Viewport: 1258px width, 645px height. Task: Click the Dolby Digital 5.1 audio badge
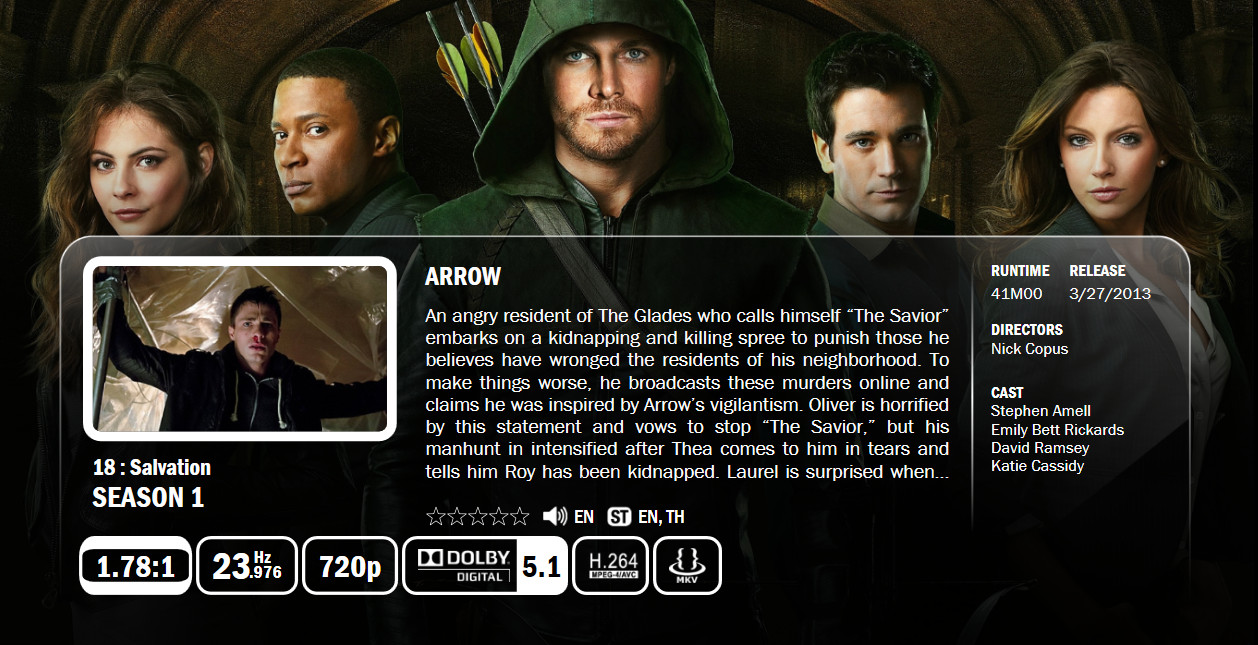click(485, 566)
